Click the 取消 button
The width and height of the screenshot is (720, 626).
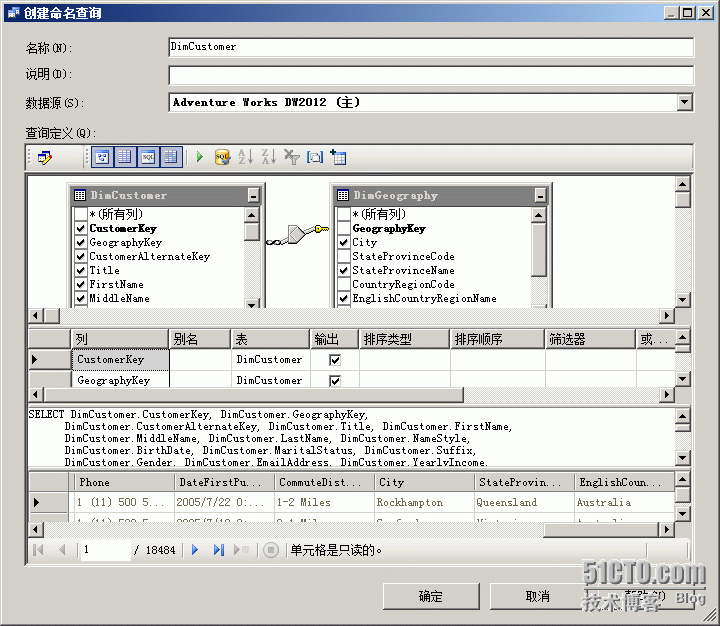[538, 596]
